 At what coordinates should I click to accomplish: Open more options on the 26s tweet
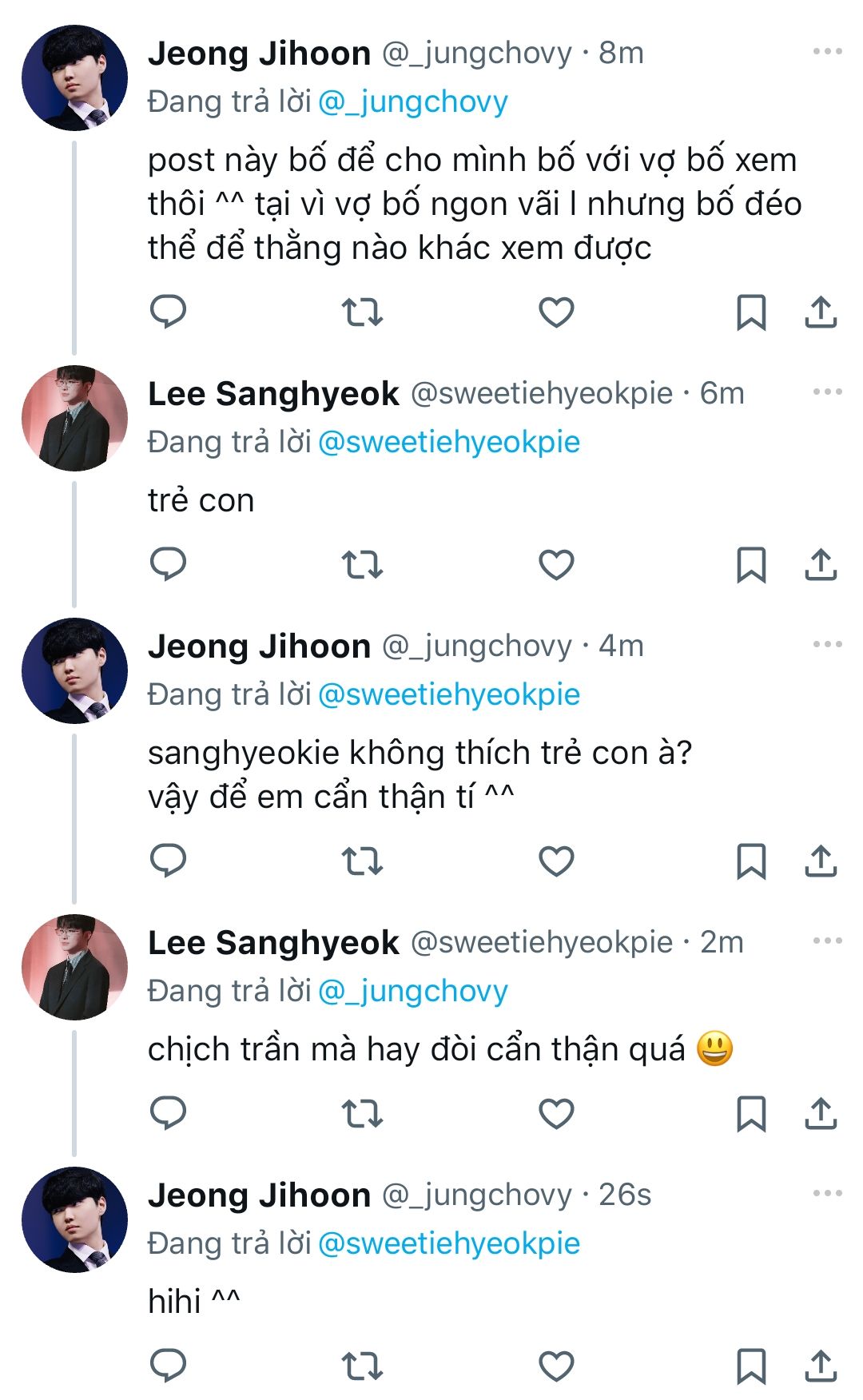pos(827,1194)
